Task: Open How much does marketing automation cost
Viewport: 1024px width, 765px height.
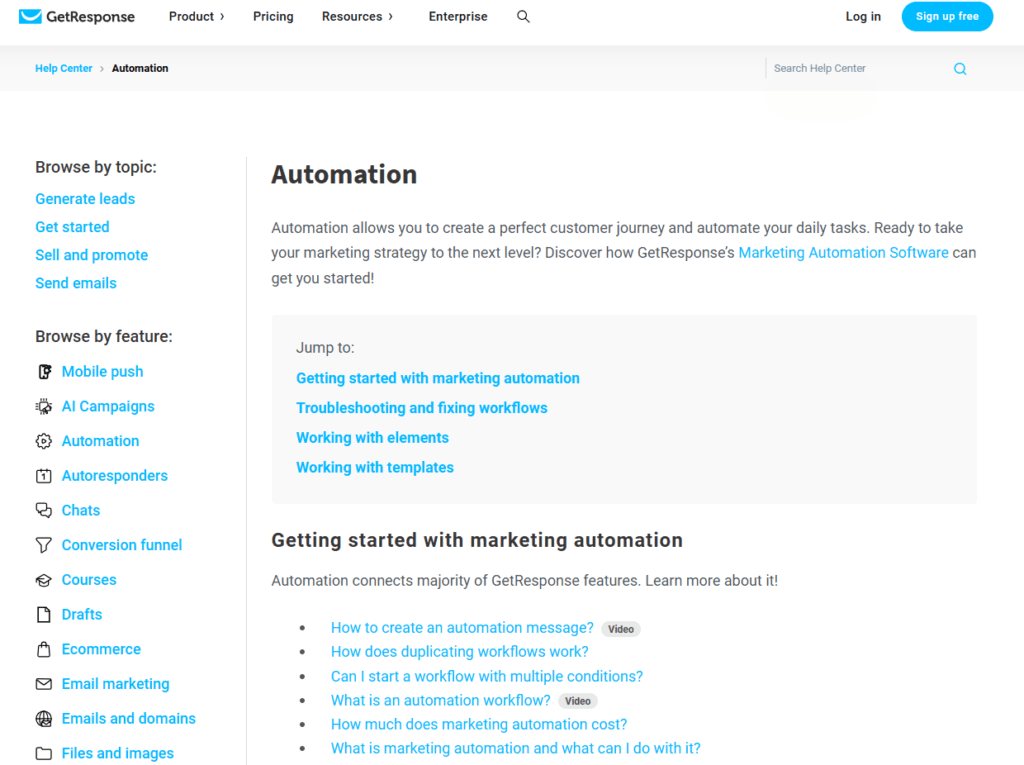Action: click(479, 724)
